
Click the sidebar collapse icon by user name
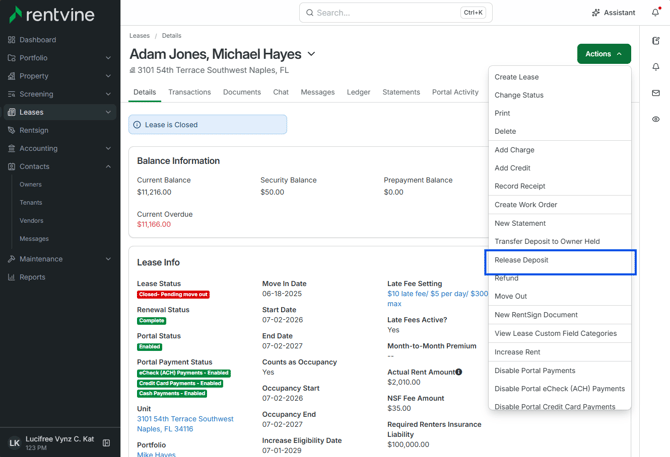click(106, 443)
